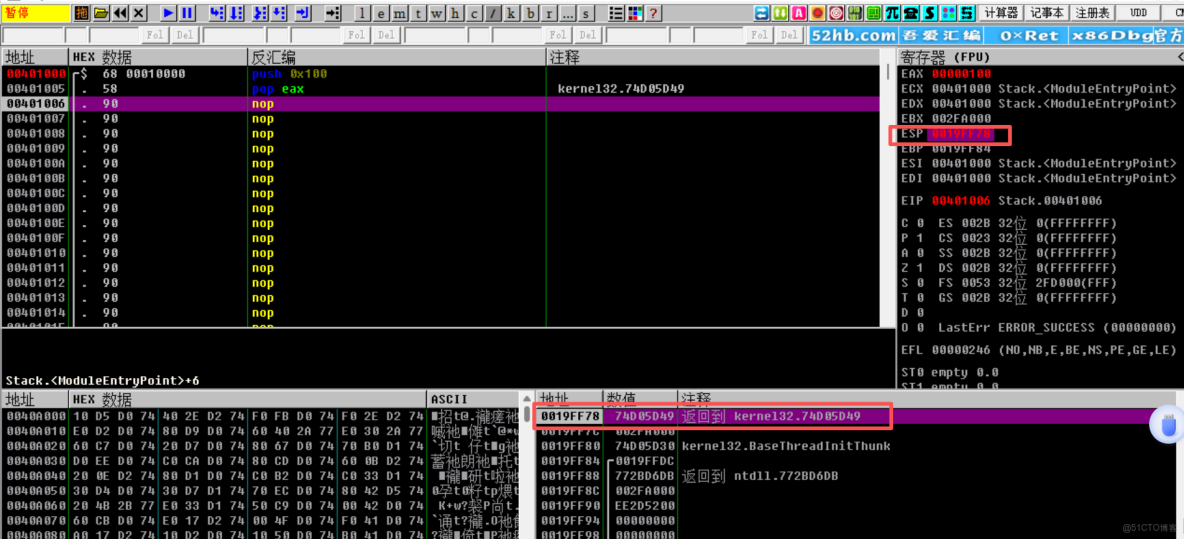Show Breakpoints with the b button

pyautogui.click(x=530, y=14)
